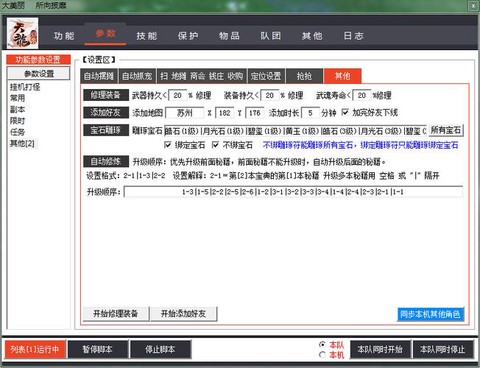Click the blue 同步本机其他角色 button
The image size is (480, 368).
430,314
